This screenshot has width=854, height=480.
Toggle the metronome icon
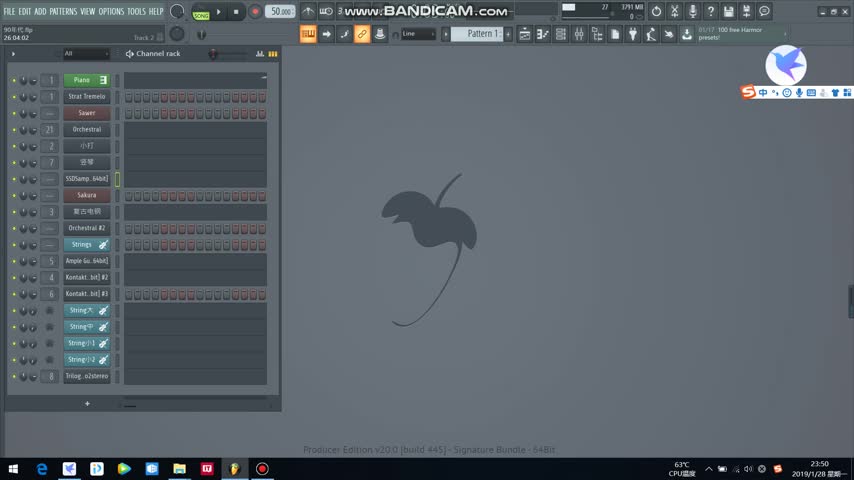pyautogui.click(x=308, y=11)
